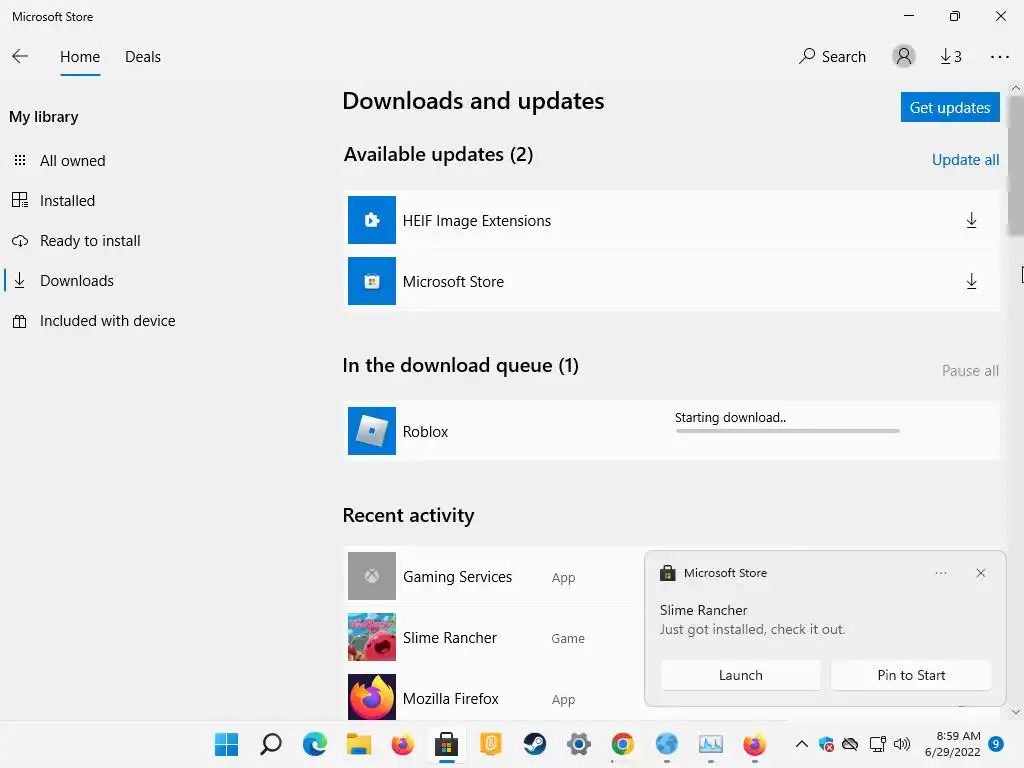The width and height of the screenshot is (1024, 768).
Task: Switch to the Deals tab
Action: pyautogui.click(x=142, y=57)
